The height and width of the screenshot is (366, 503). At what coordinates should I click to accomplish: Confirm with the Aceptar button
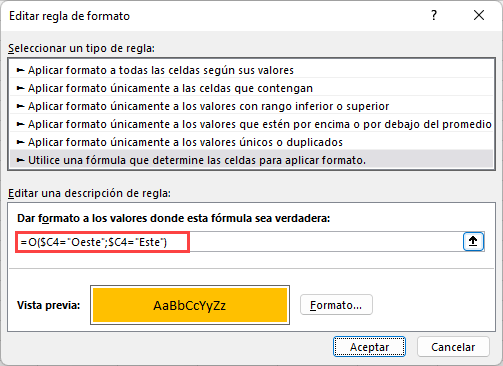[x=369, y=347]
